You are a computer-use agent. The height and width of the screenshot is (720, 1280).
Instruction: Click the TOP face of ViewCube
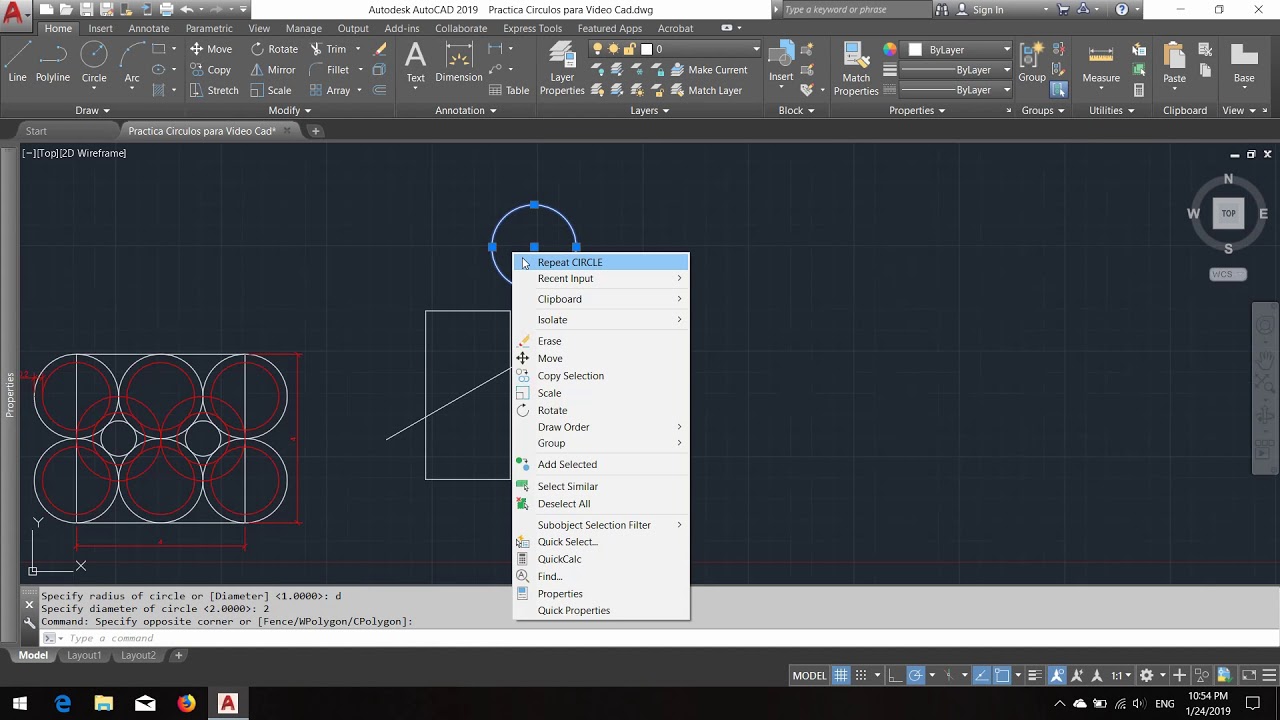click(1228, 212)
